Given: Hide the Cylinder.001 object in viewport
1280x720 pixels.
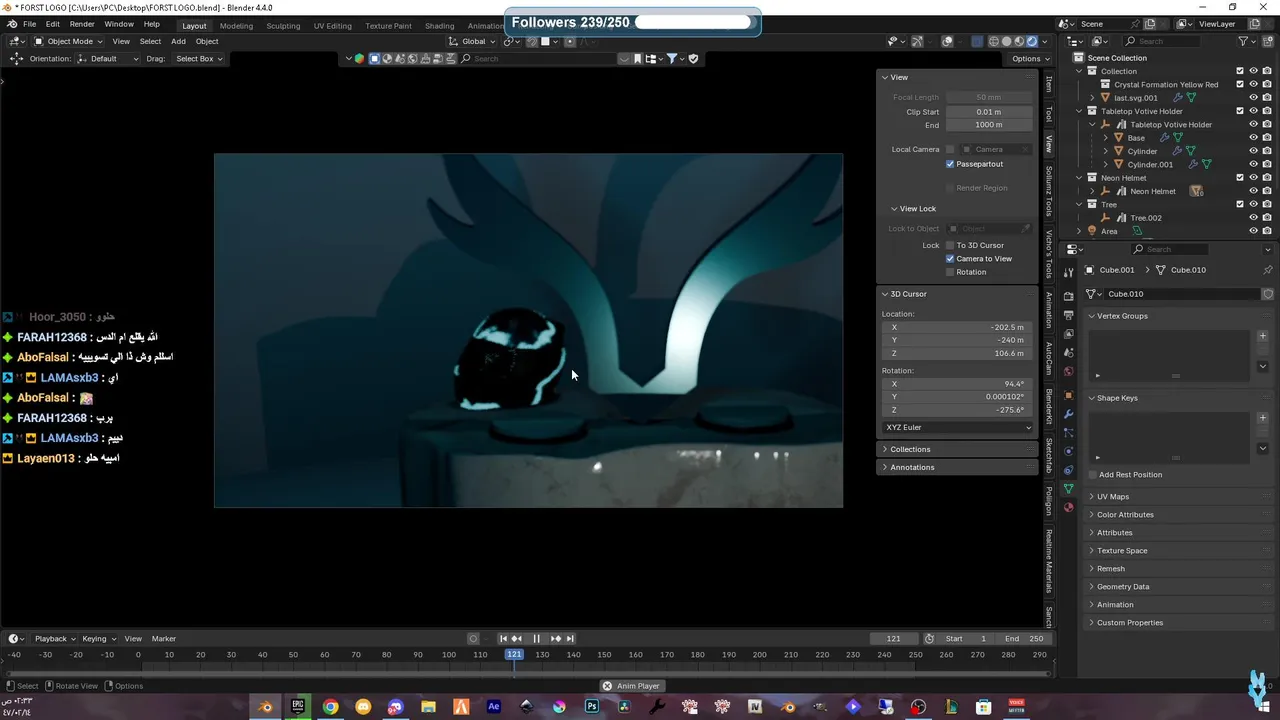Looking at the screenshot, I should (1253, 164).
